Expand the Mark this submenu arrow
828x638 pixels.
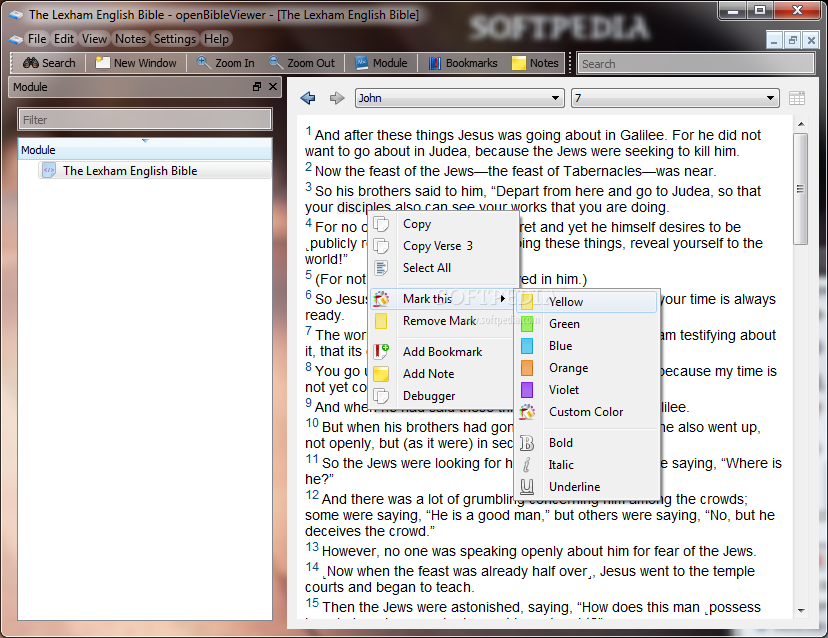[x=503, y=298]
